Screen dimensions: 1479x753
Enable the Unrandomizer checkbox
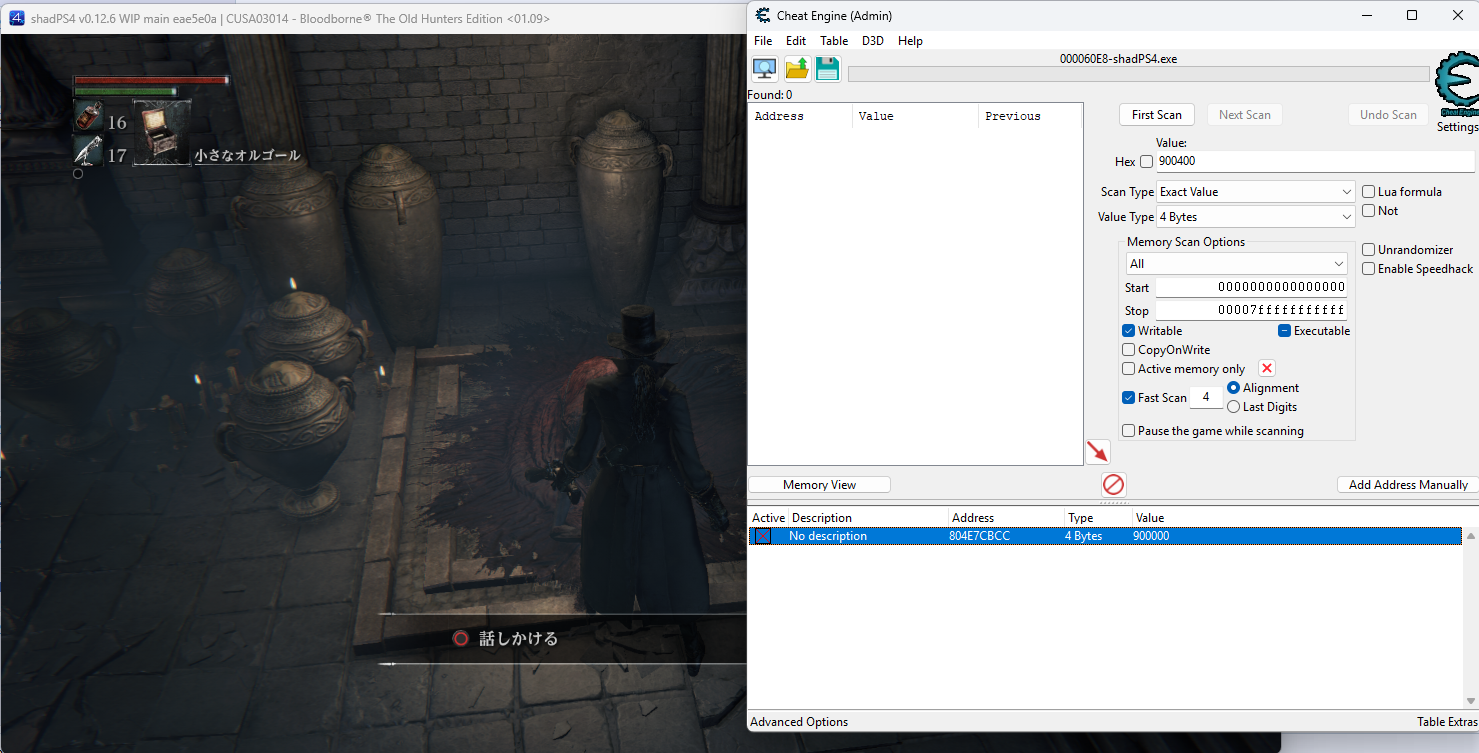pyautogui.click(x=1368, y=250)
